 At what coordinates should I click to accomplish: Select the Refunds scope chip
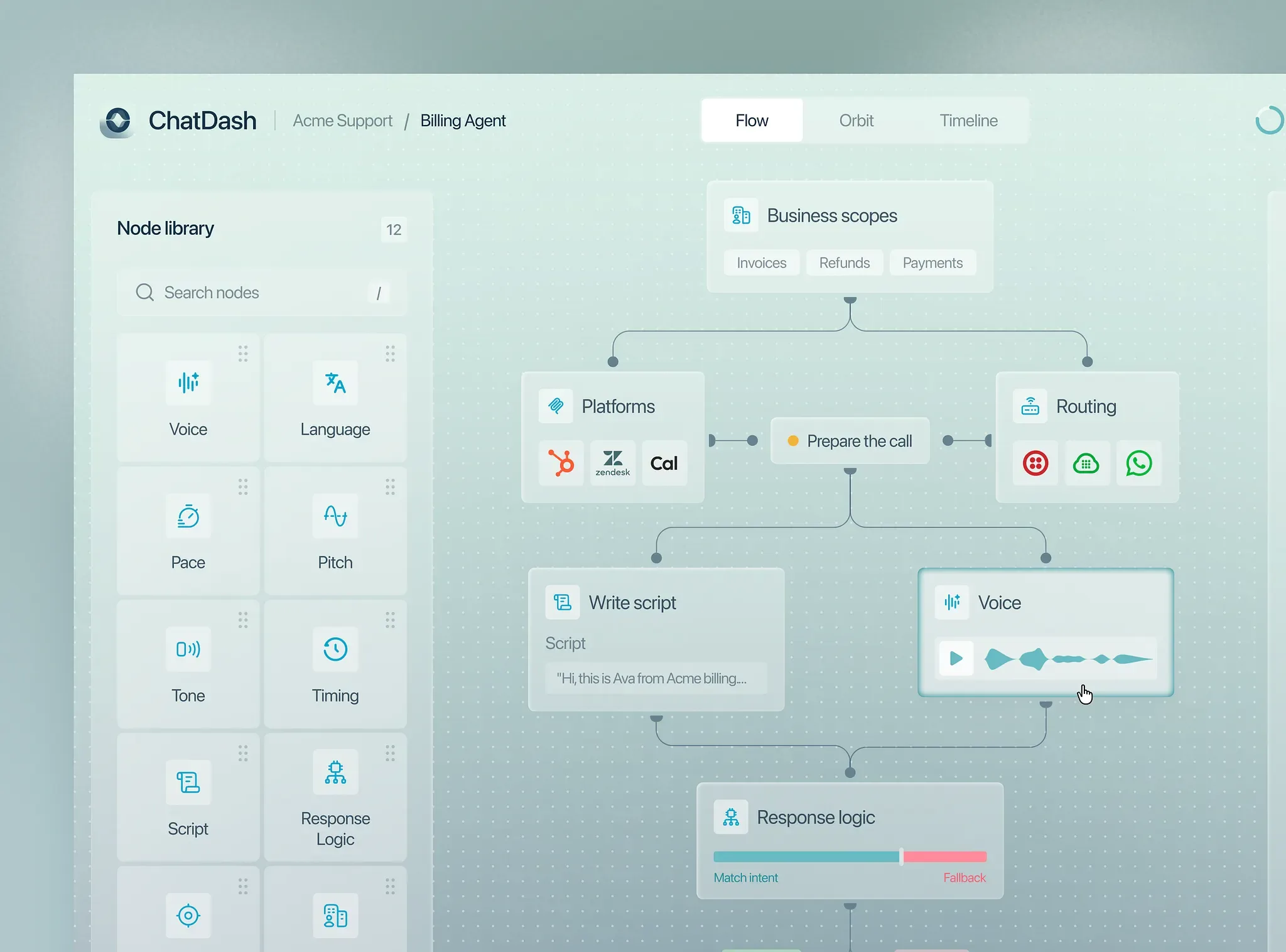pos(845,262)
